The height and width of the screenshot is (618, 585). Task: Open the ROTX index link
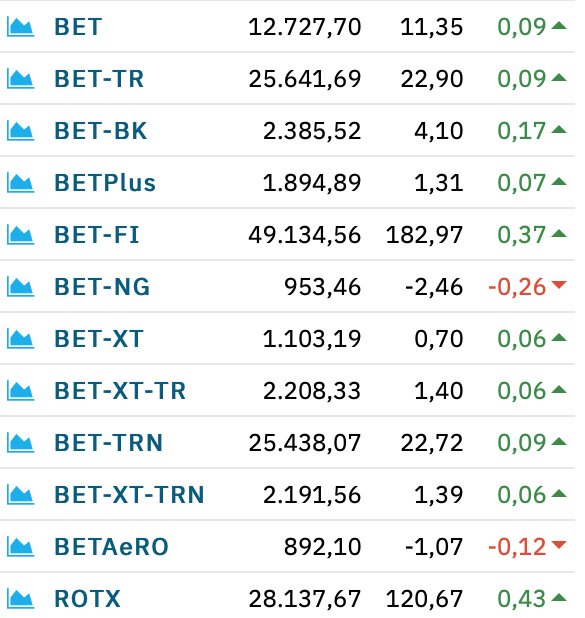coord(87,599)
